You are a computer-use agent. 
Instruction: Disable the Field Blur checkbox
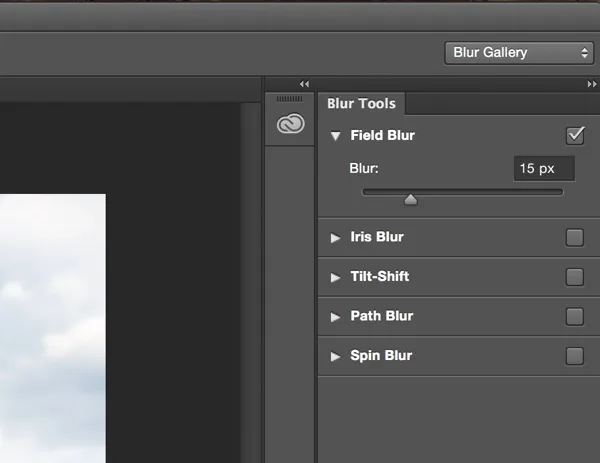click(x=575, y=135)
